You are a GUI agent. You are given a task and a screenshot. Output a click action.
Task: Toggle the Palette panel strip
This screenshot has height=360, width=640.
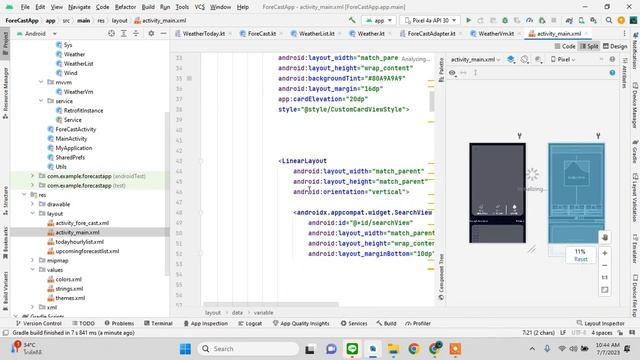(441, 69)
